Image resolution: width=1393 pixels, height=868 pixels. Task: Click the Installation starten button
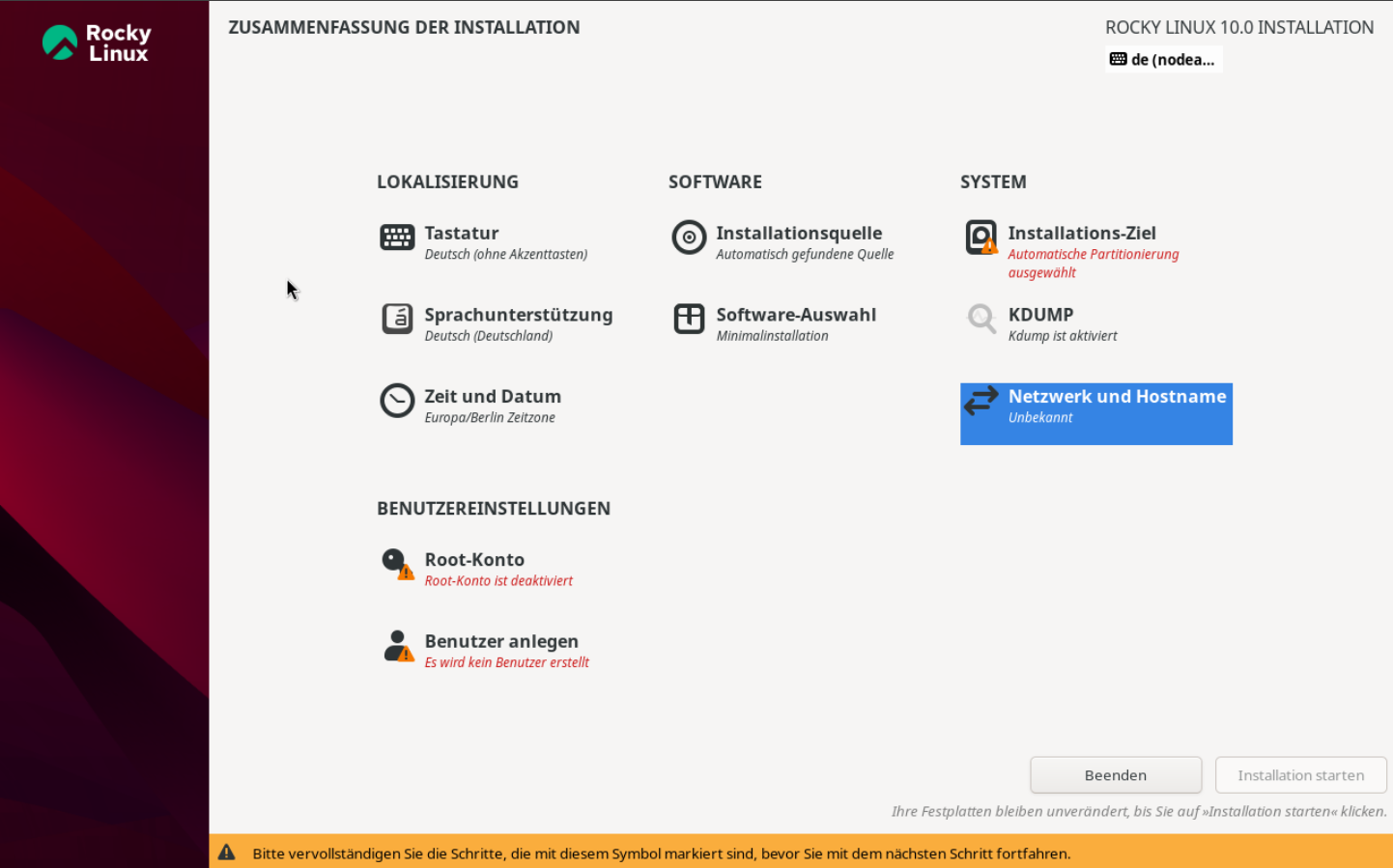[x=1301, y=775]
